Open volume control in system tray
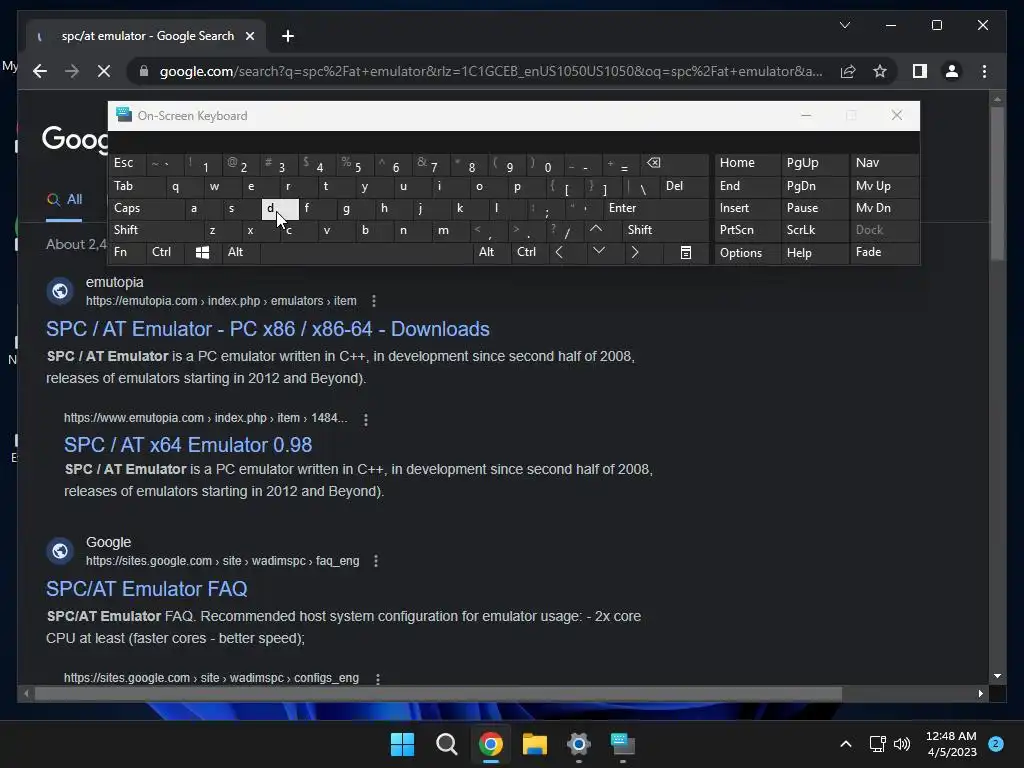This screenshot has height=768, width=1024. point(902,744)
